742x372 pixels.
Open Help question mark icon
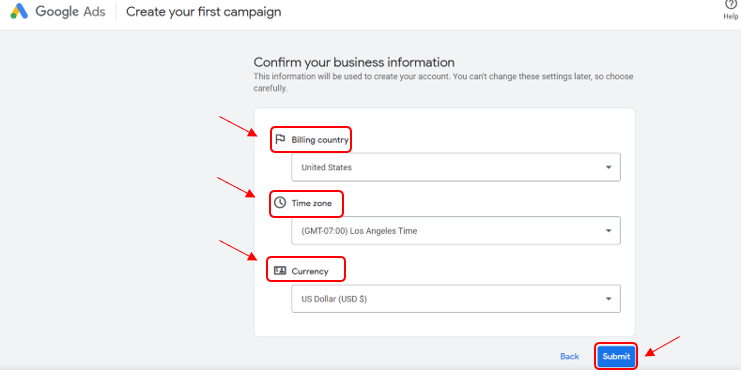[731, 4]
